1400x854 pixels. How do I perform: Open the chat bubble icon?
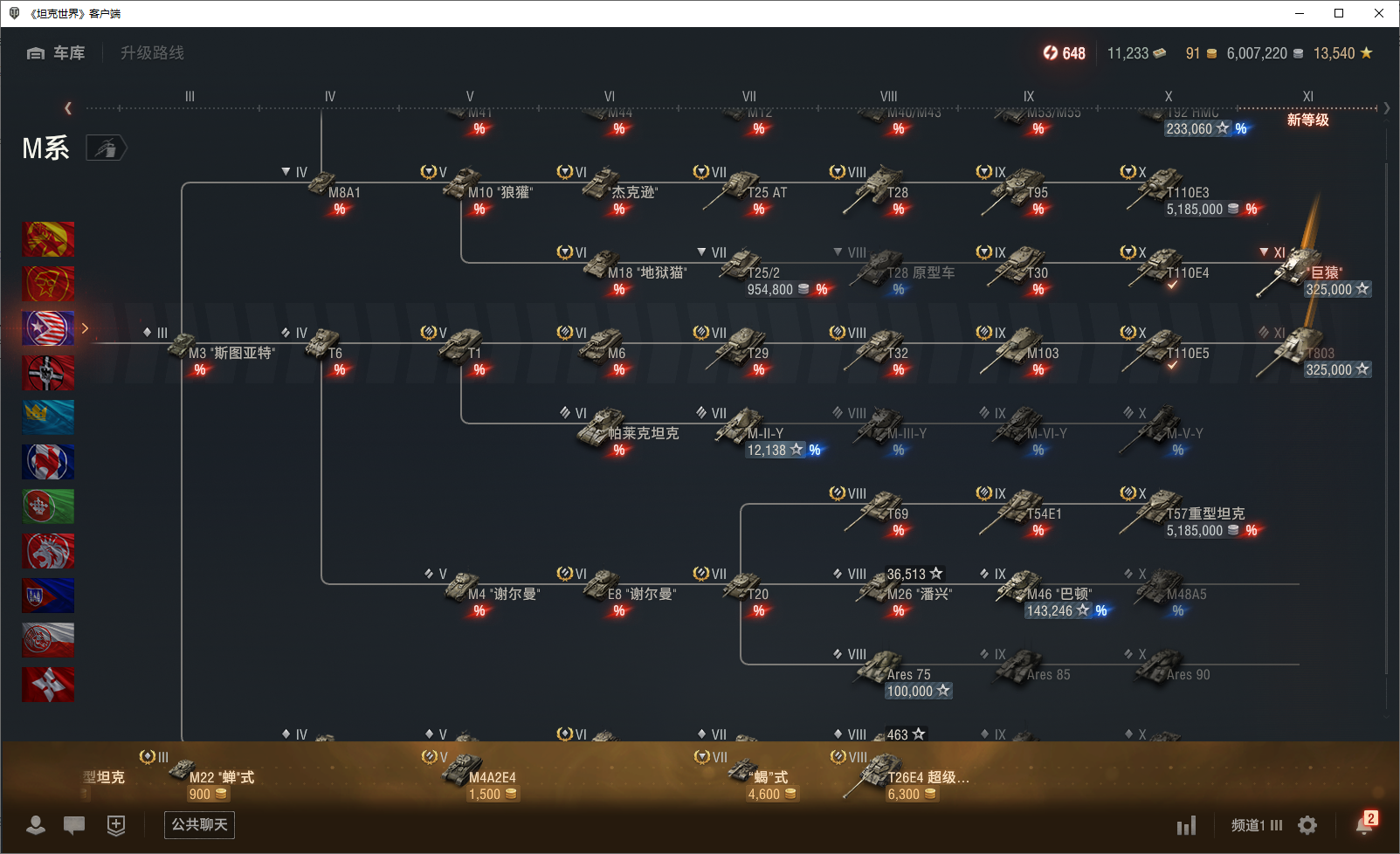pos(74,825)
